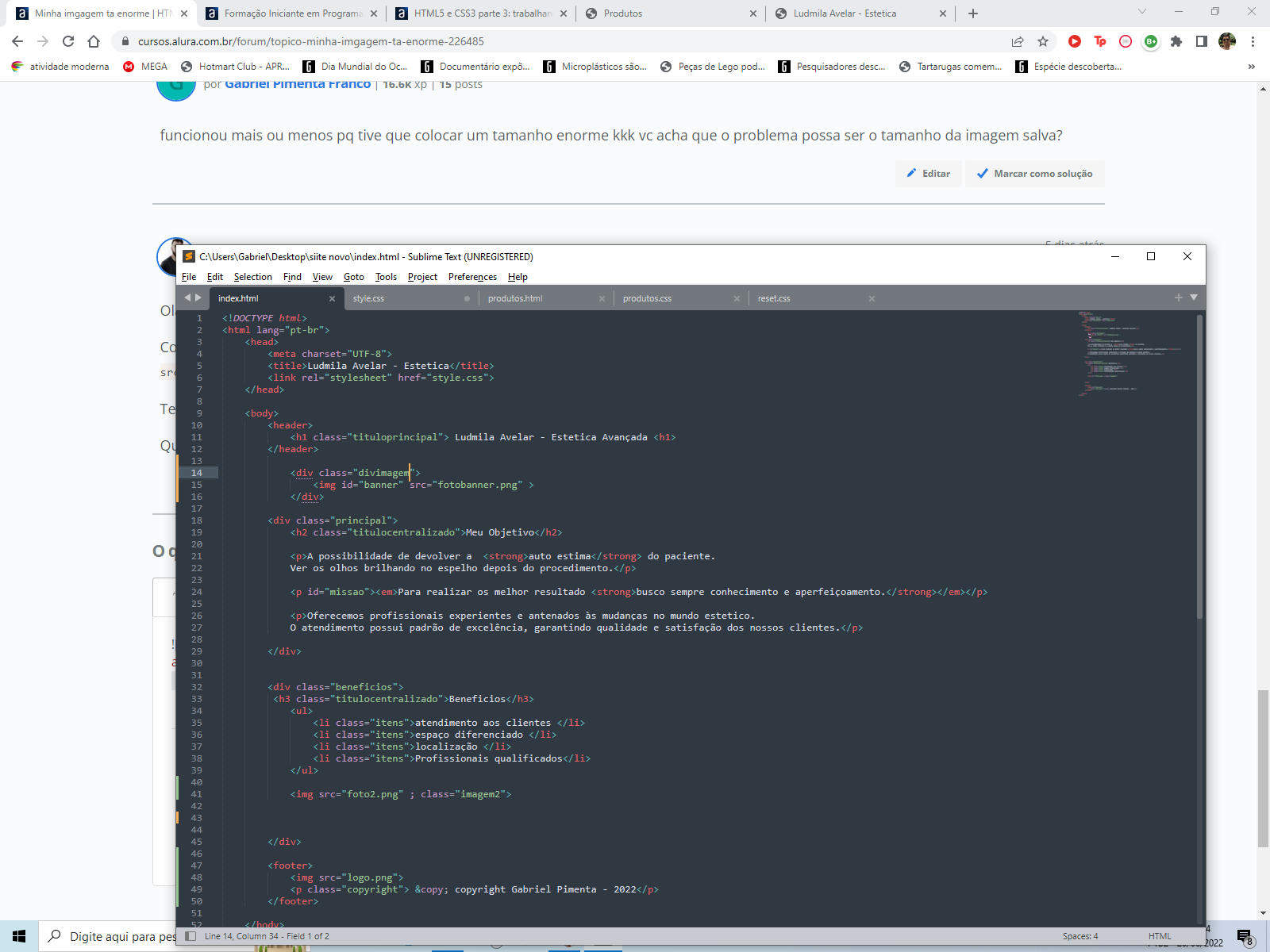The width and height of the screenshot is (1270, 952).
Task: Open the atividade moderna bookmark
Action: [x=60, y=67]
